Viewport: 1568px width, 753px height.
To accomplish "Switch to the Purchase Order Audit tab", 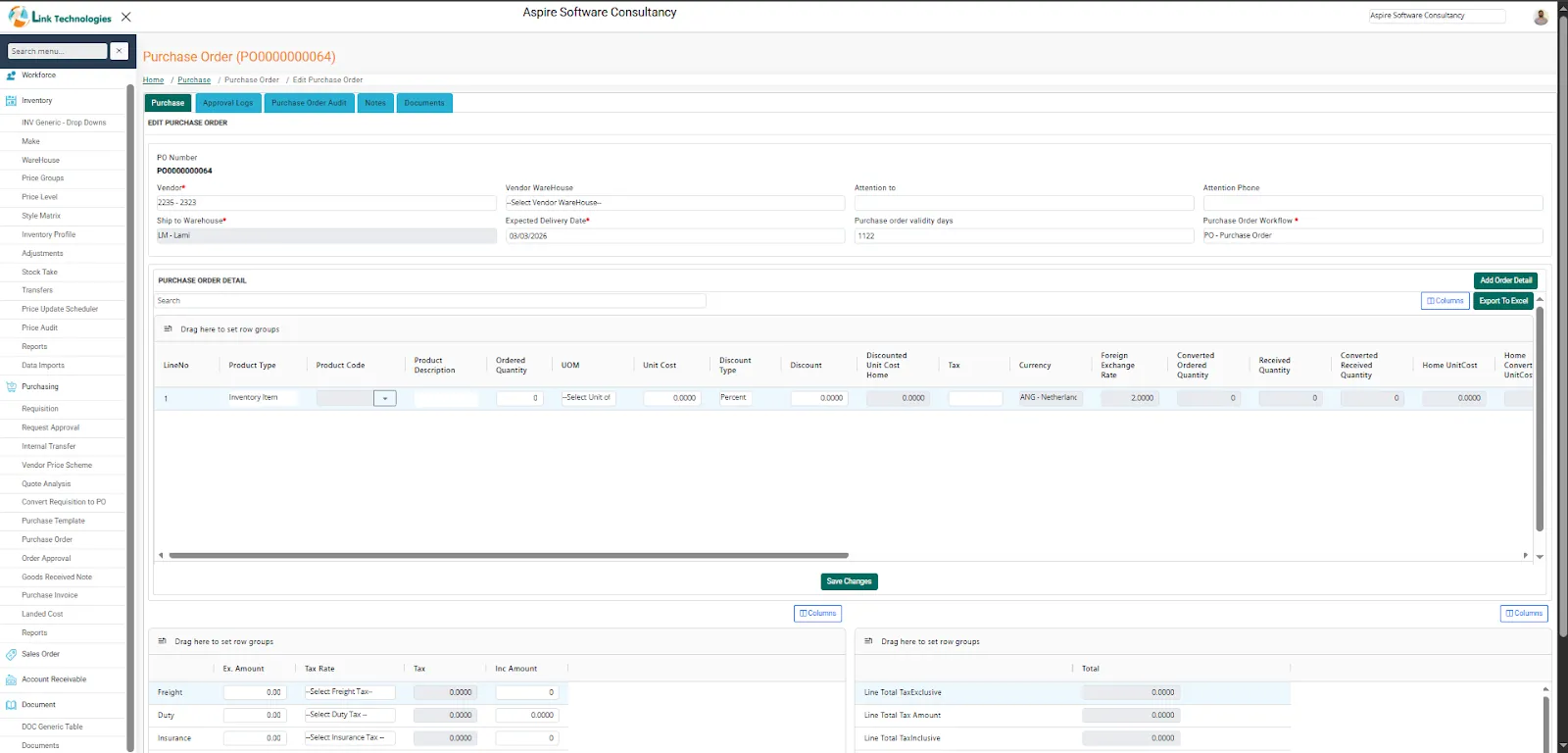I will click(309, 103).
